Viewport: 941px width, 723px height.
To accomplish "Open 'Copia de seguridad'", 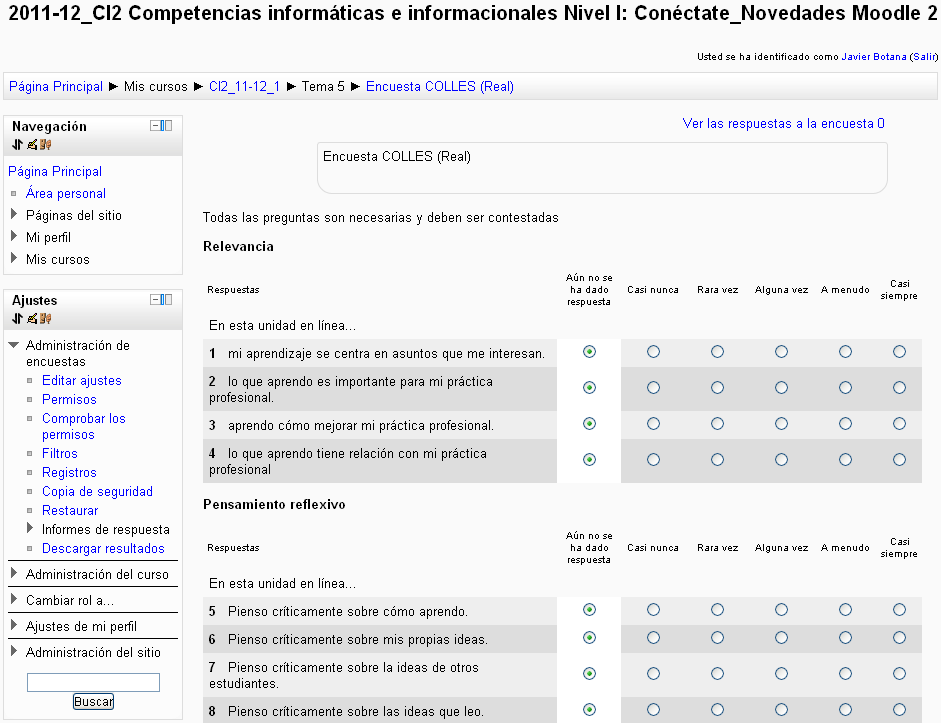I will pos(97,491).
